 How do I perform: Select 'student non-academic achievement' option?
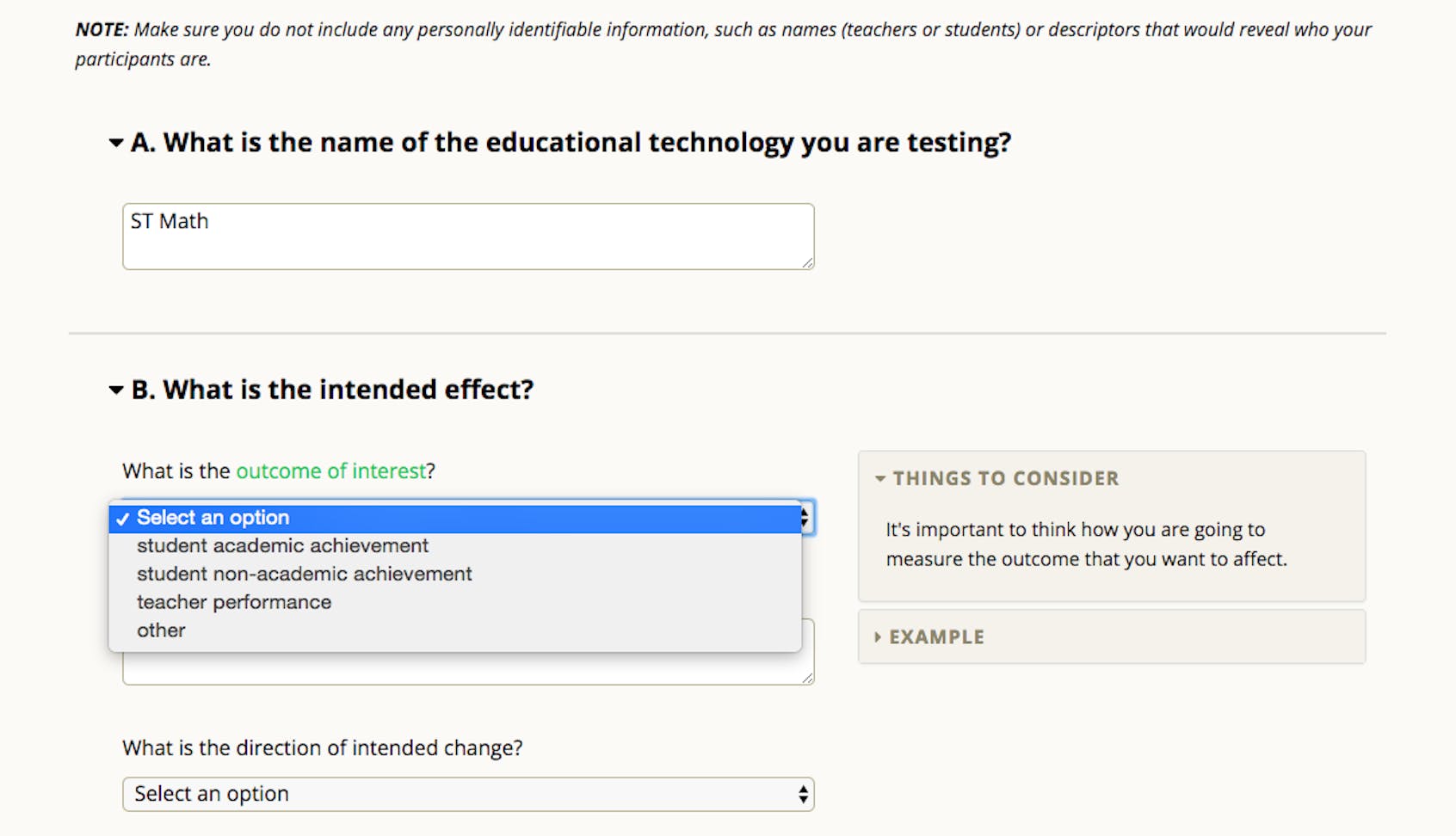(305, 574)
